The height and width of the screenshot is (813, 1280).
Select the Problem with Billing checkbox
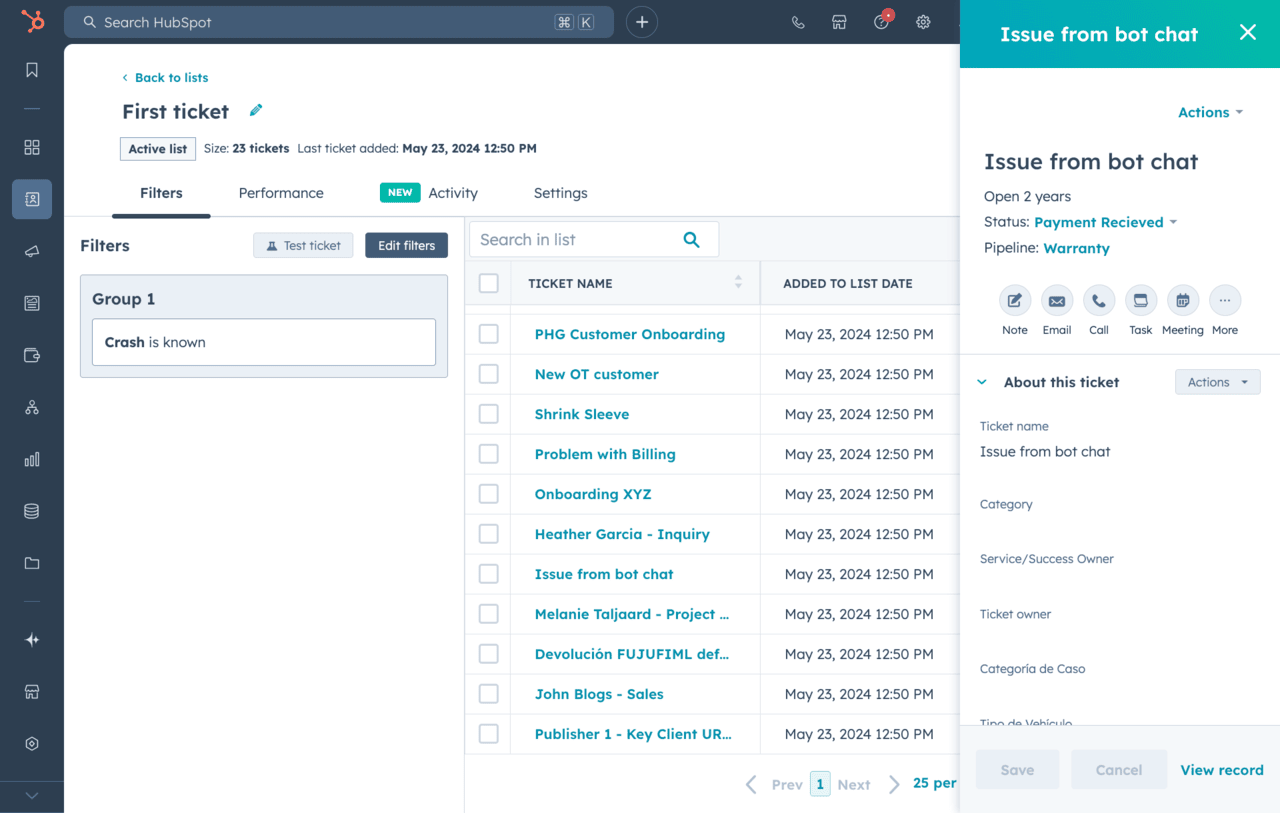(x=488, y=454)
